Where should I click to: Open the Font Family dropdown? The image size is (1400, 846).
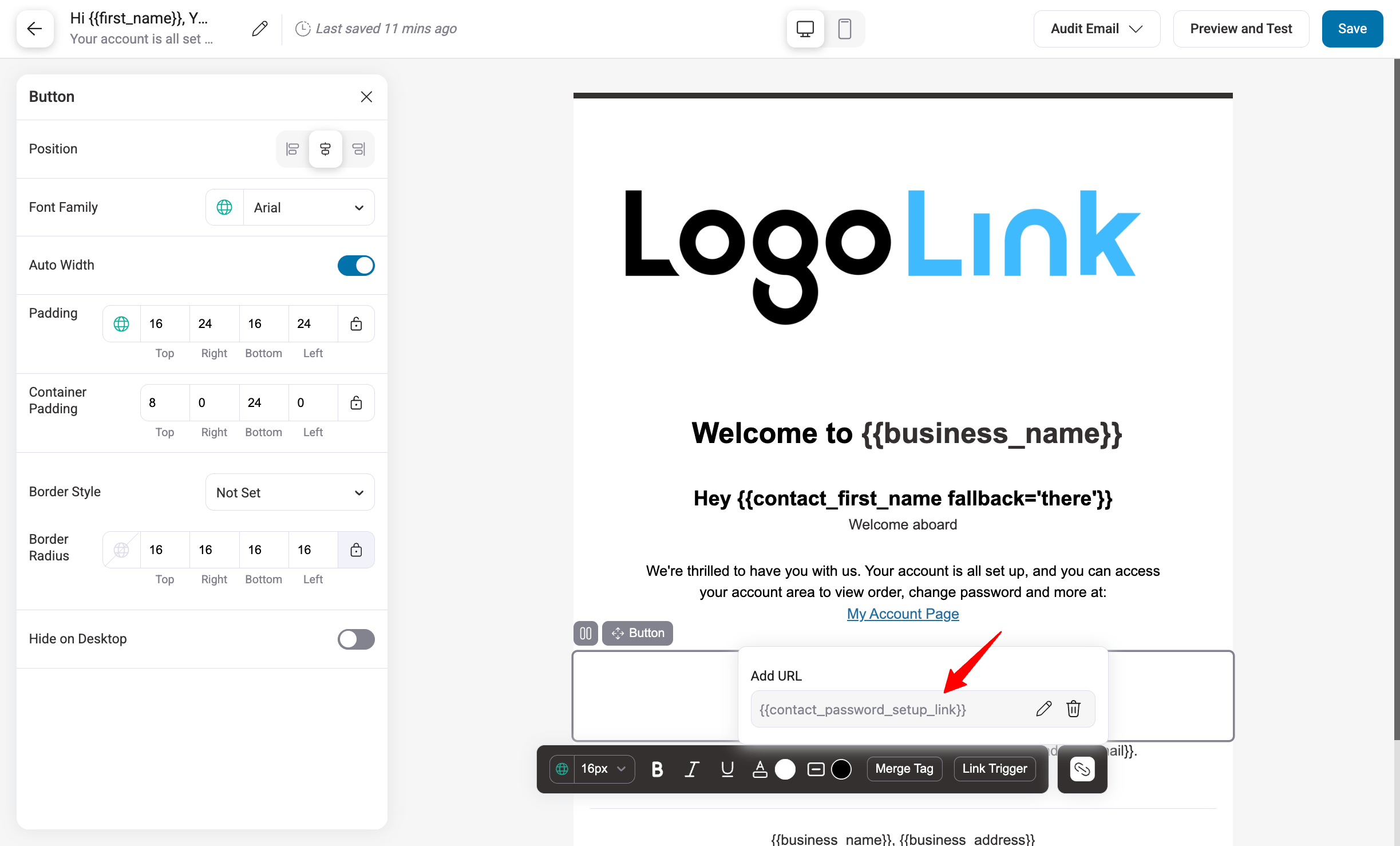[x=309, y=208]
